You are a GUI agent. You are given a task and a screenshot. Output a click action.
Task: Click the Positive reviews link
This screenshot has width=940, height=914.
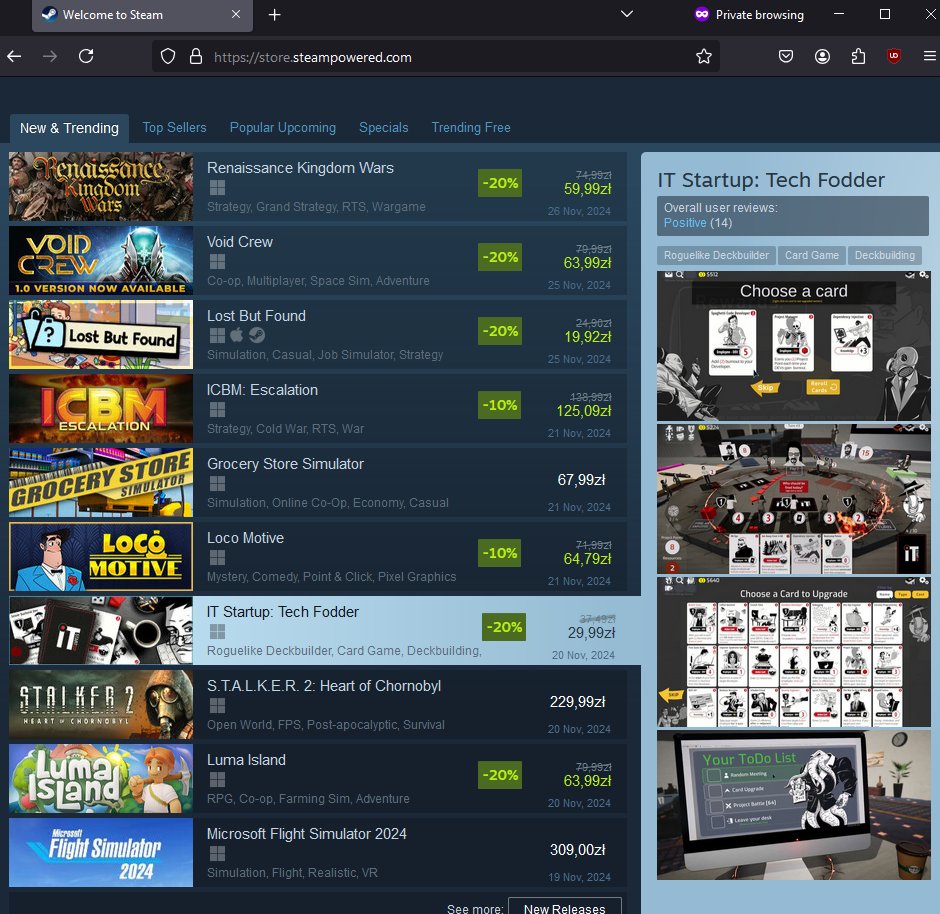pyautogui.click(x=685, y=223)
